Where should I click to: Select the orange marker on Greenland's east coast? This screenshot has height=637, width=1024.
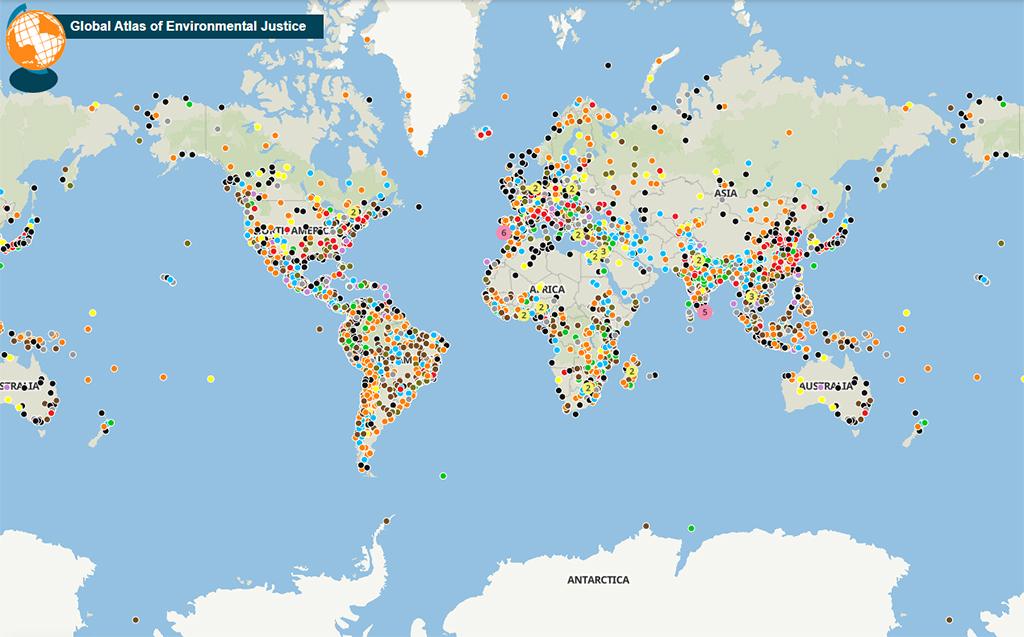[x=505, y=97]
